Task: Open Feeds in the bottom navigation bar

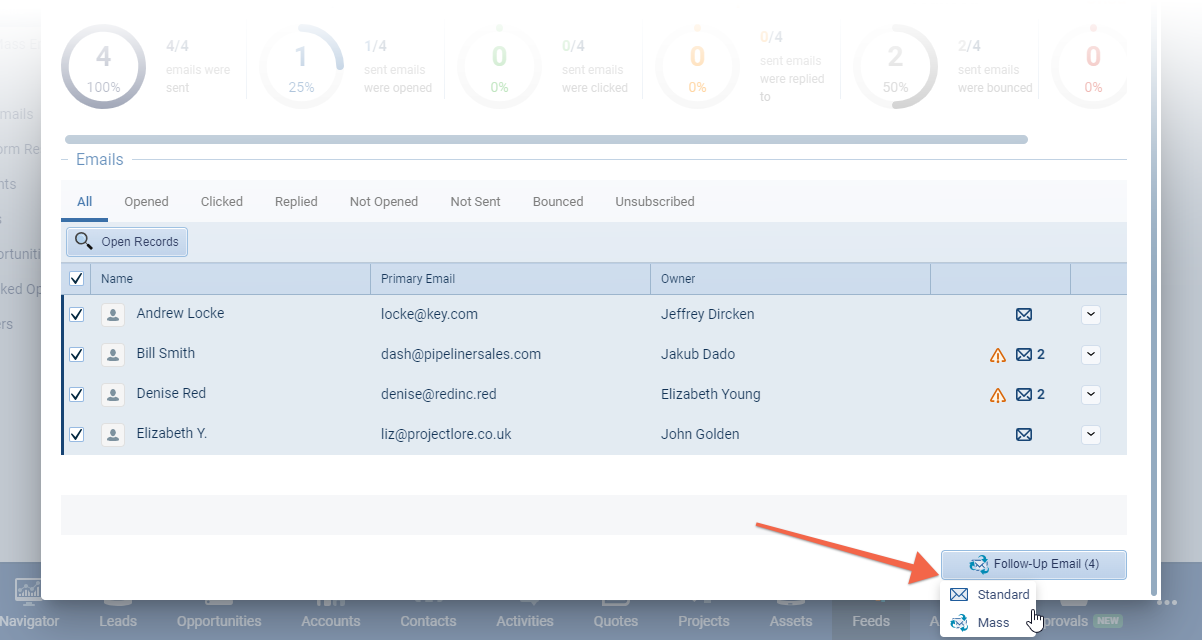Action: tap(871, 621)
